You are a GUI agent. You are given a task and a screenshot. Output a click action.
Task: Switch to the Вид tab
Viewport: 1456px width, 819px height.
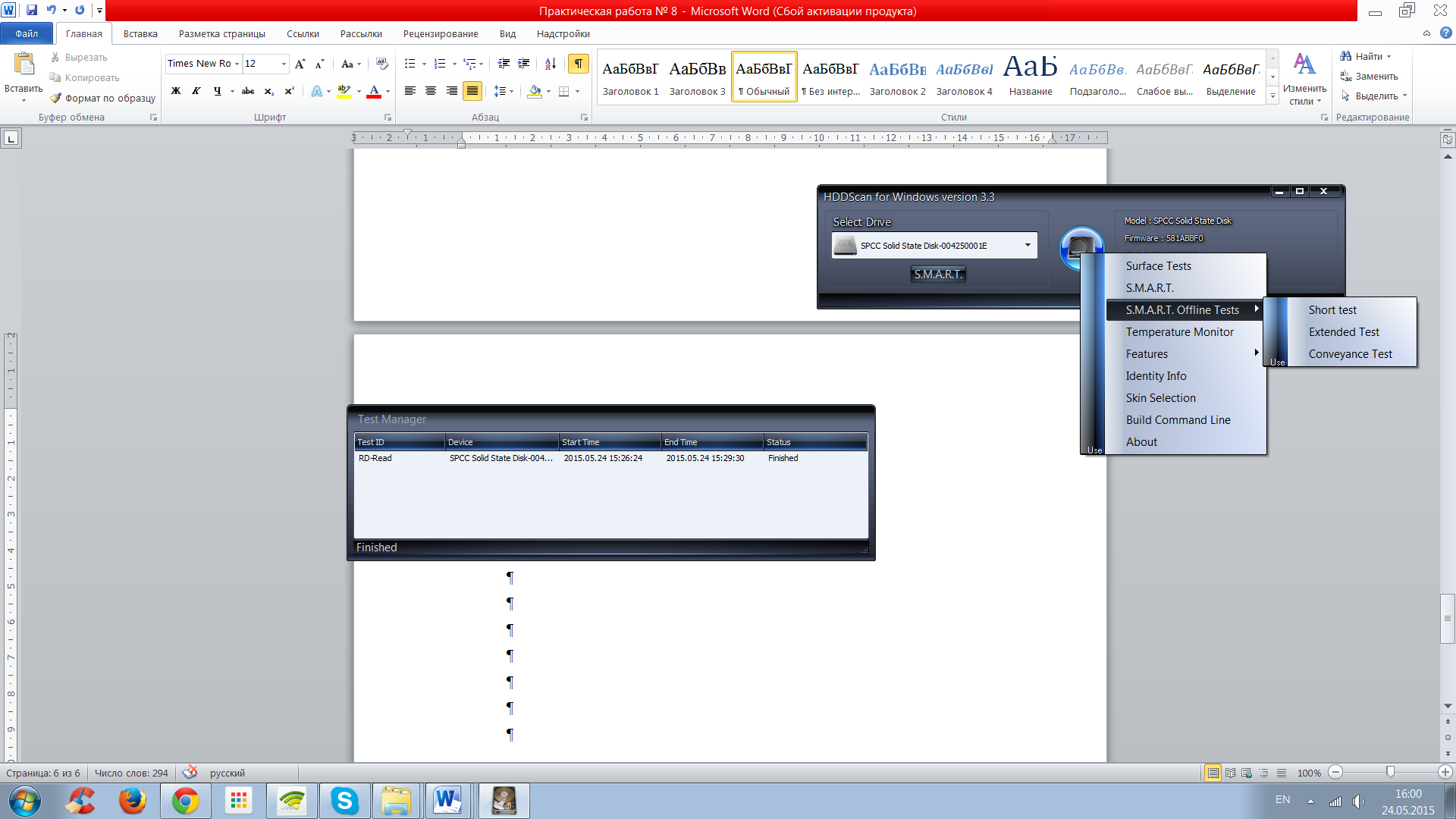[507, 33]
